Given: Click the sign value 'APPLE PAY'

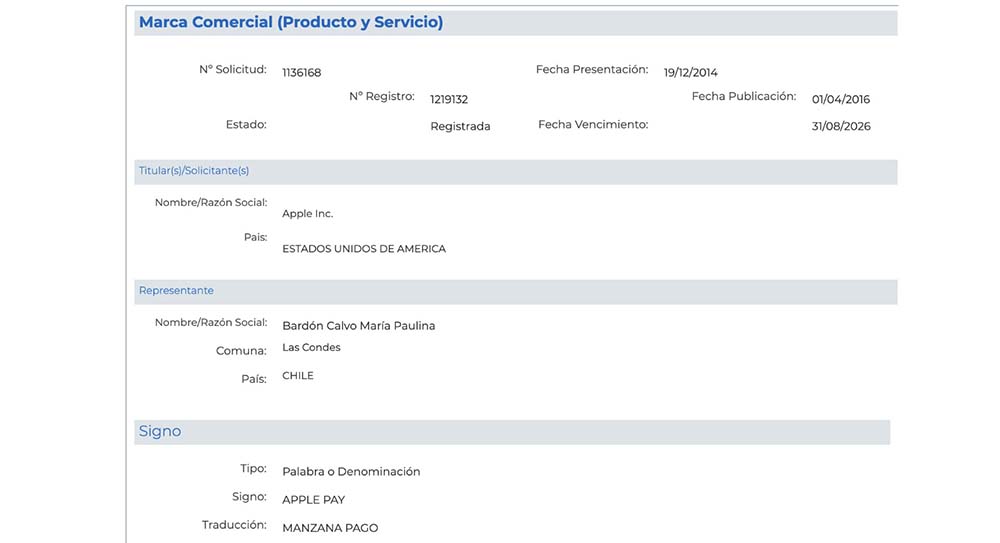Looking at the screenshot, I should coord(314,500).
